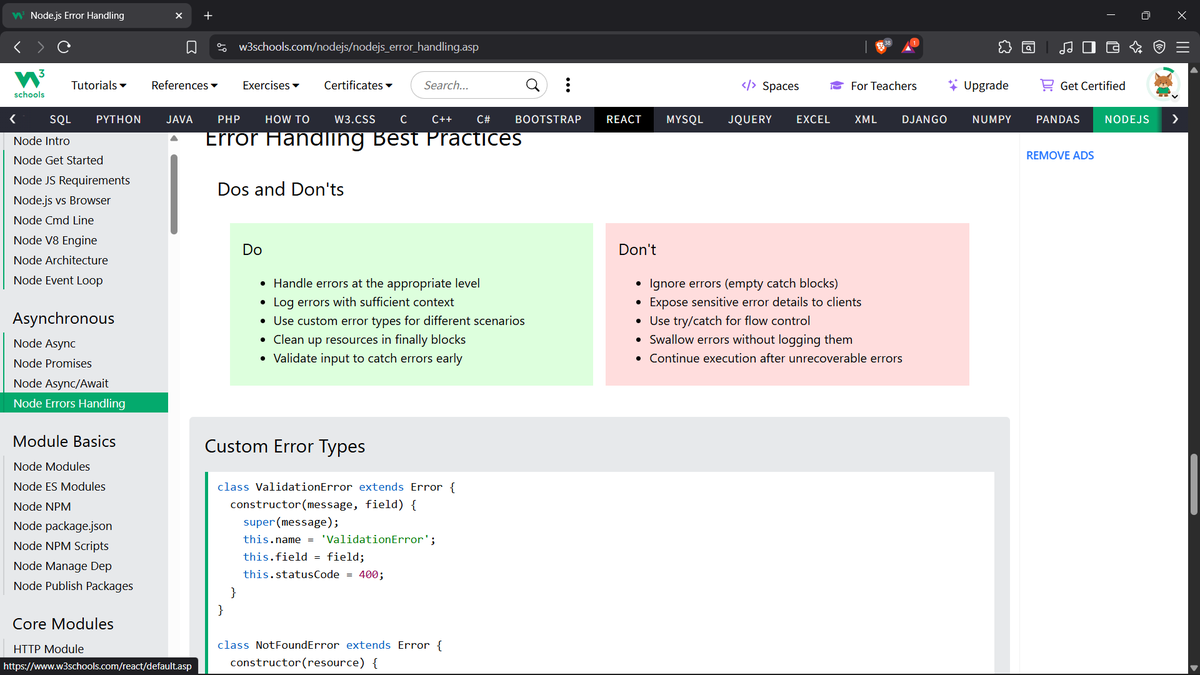Switch to the JAVA topic
Screen dimensions: 1200x675
click(179, 119)
